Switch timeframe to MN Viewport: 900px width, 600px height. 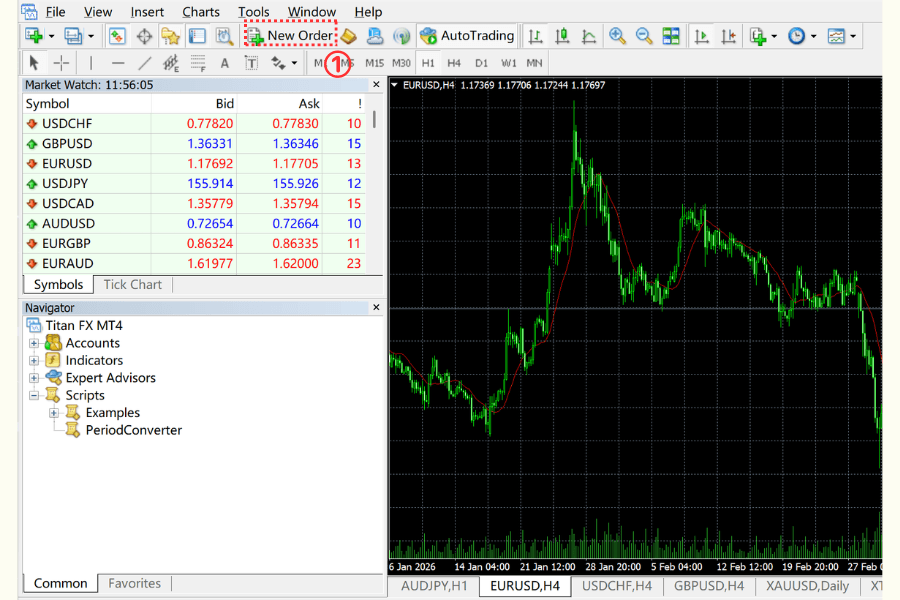click(x=534, y=63)
